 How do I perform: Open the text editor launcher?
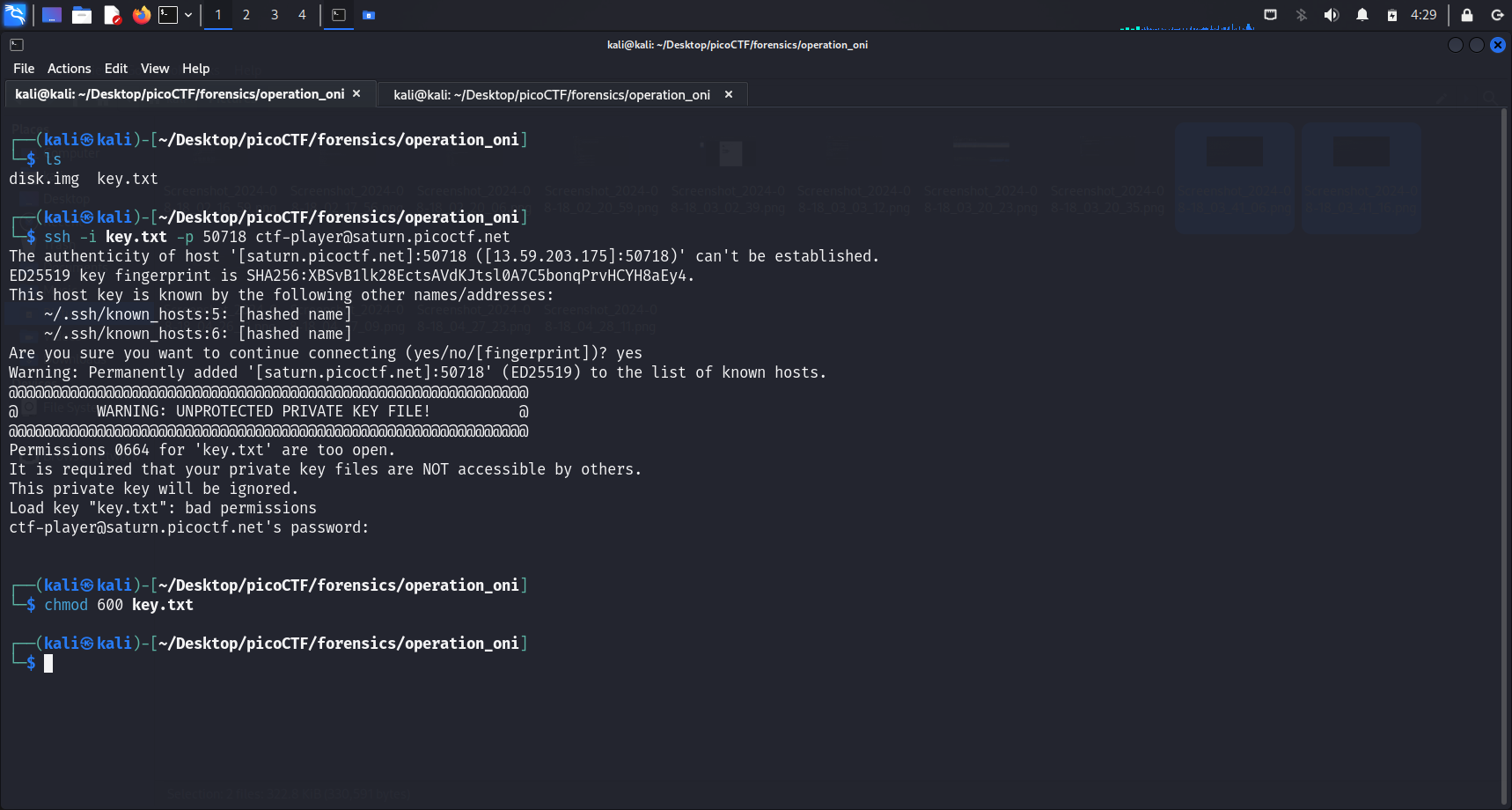click(x=112, y=15)
